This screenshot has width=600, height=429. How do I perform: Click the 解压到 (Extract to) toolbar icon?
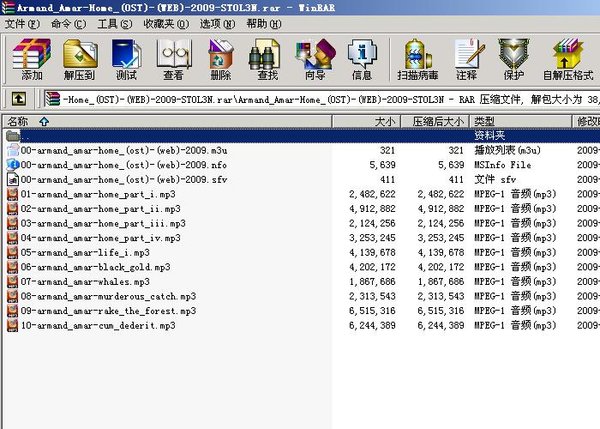(x=79, y=59)
